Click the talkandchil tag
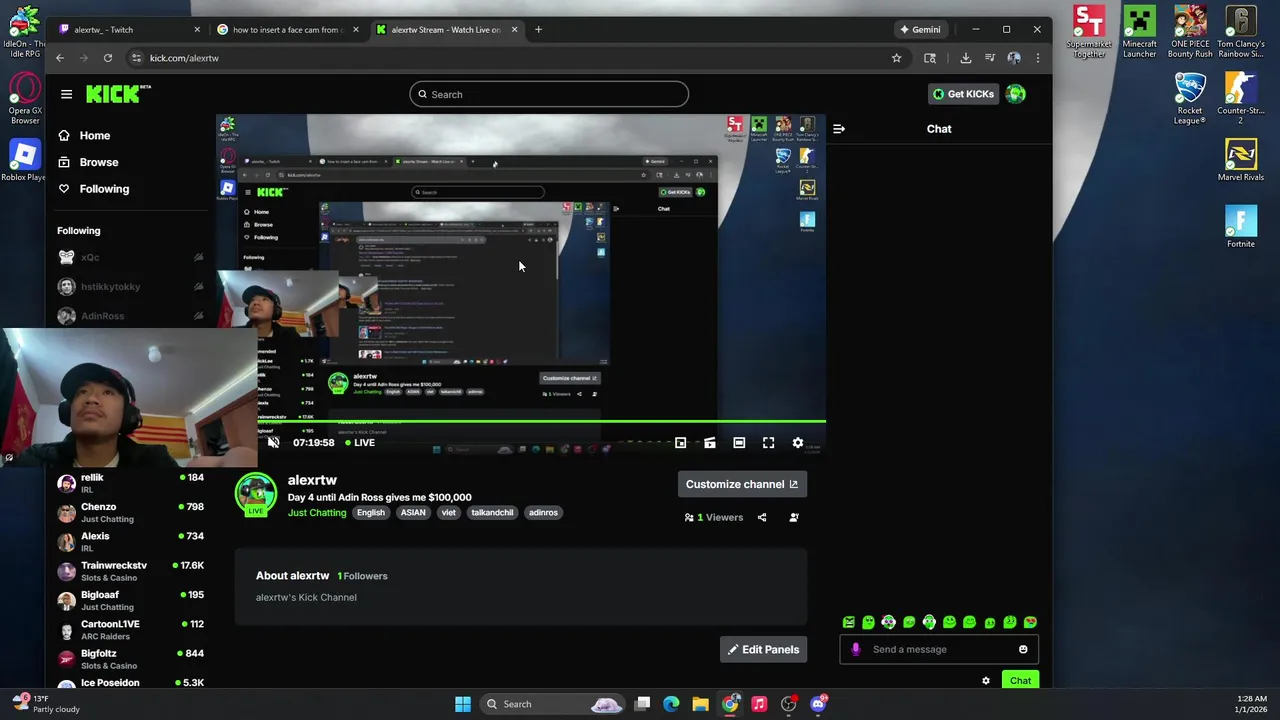The width and height of the screenshot is (1280, 720). pos(491,512)
